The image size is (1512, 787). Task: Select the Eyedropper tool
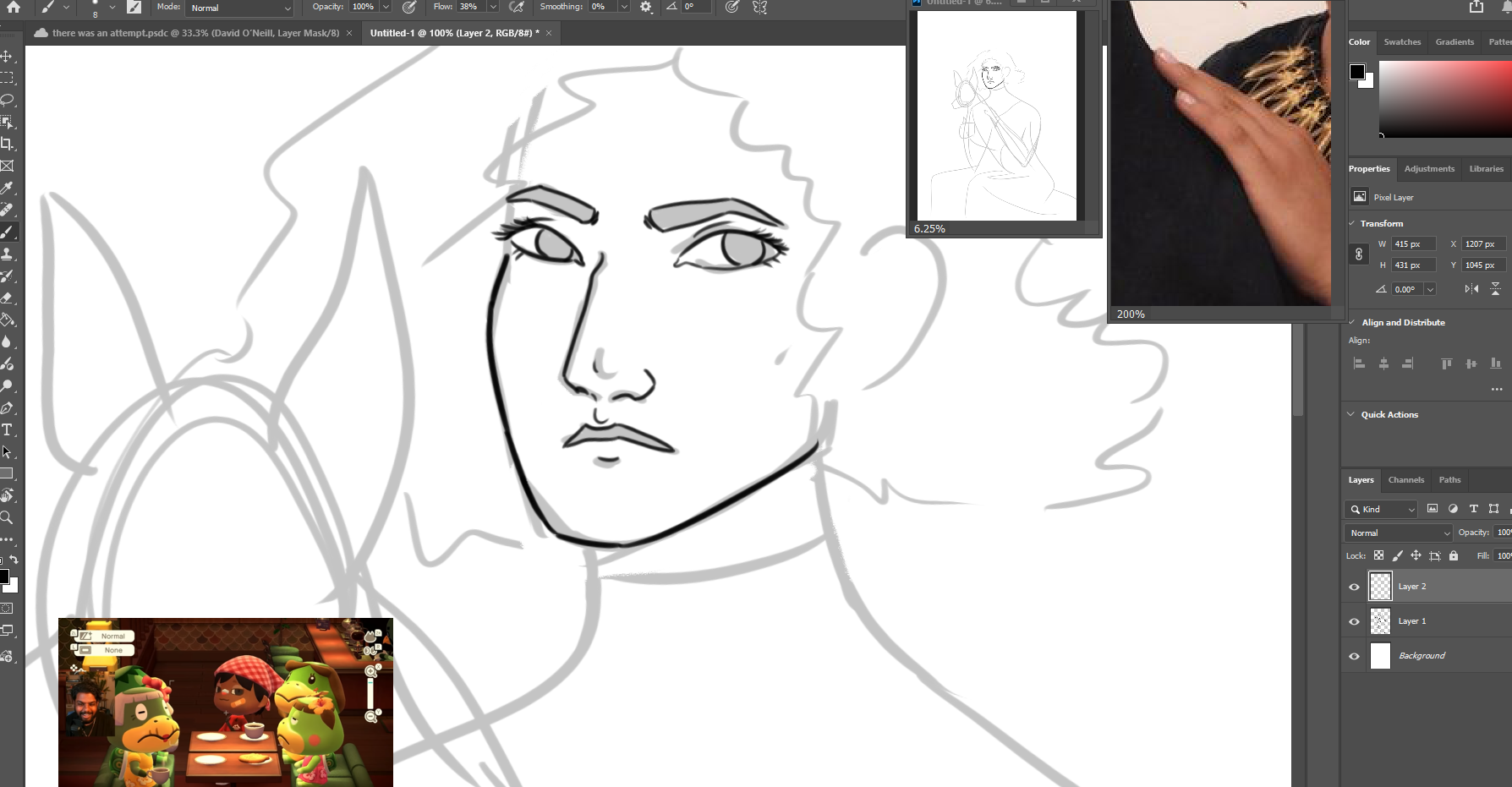point(7,188)
